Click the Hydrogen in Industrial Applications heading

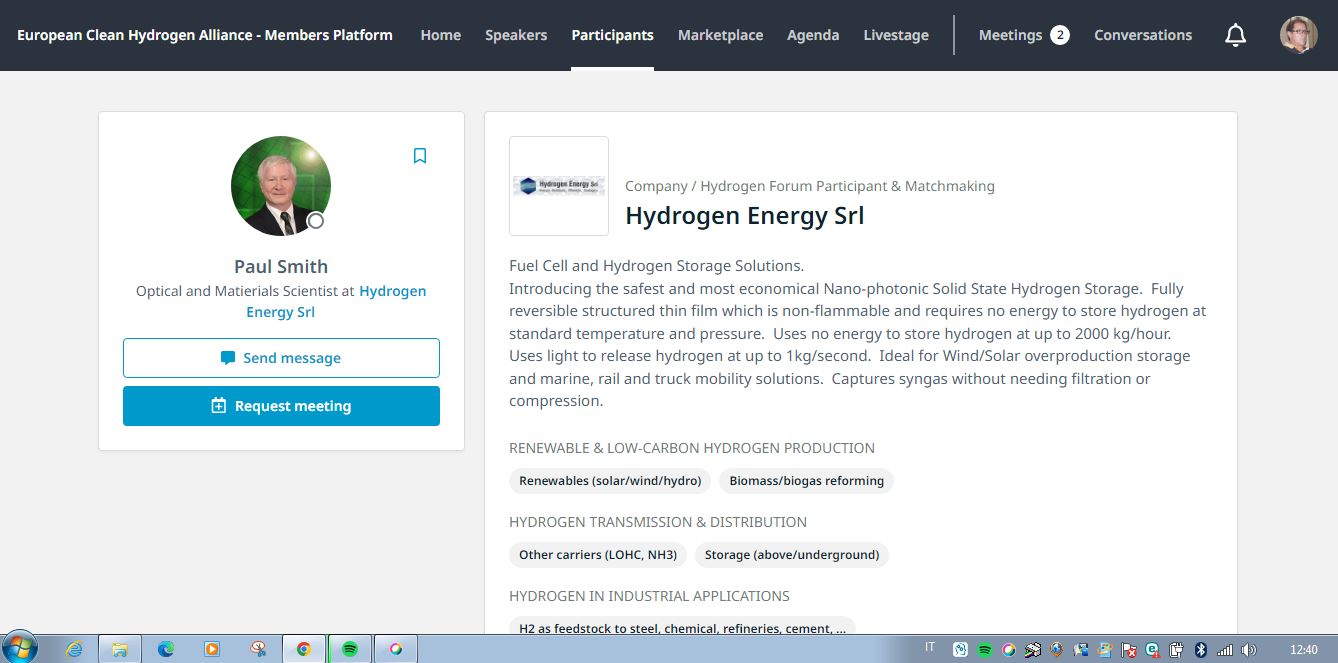649,596
